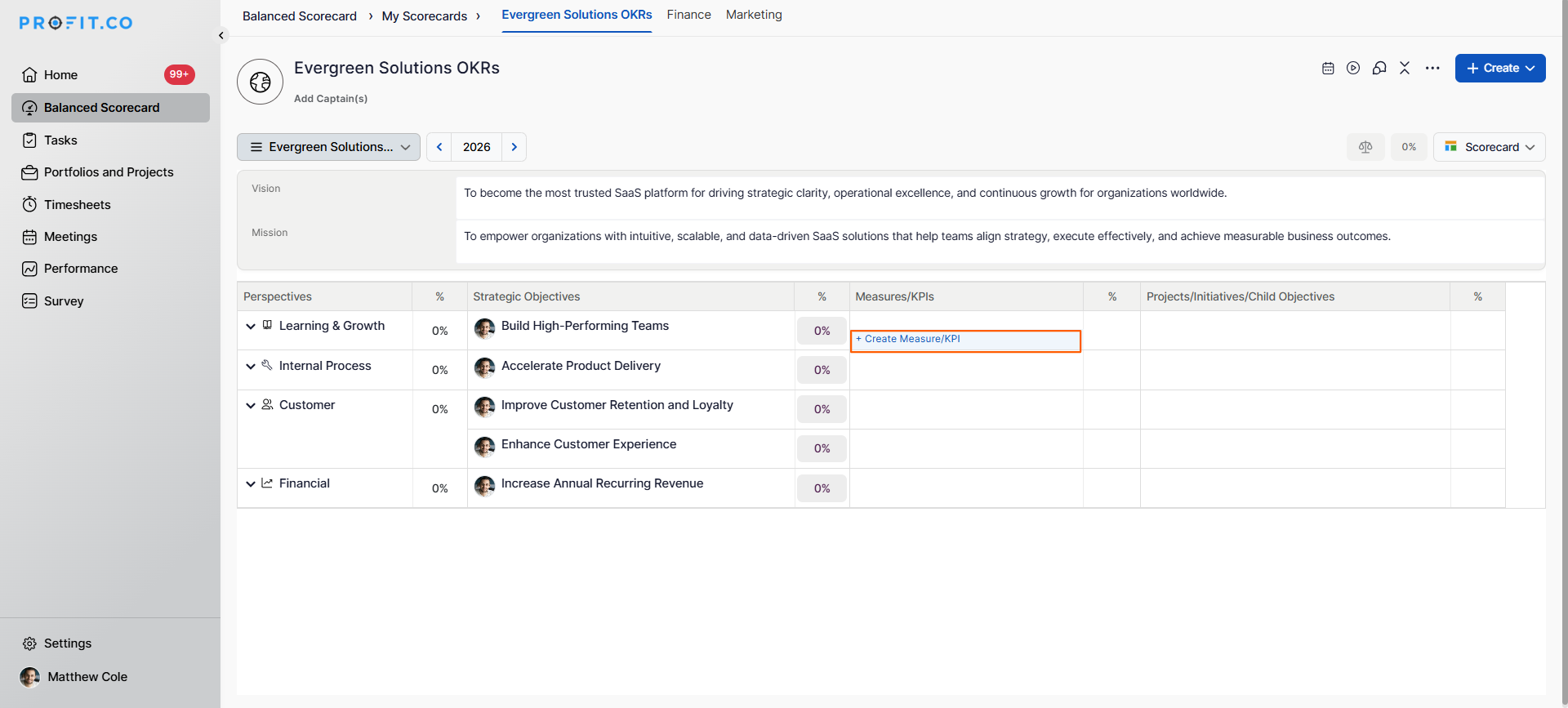
Task: Go to previous year before 2026
Action: (x=439, y=147)
